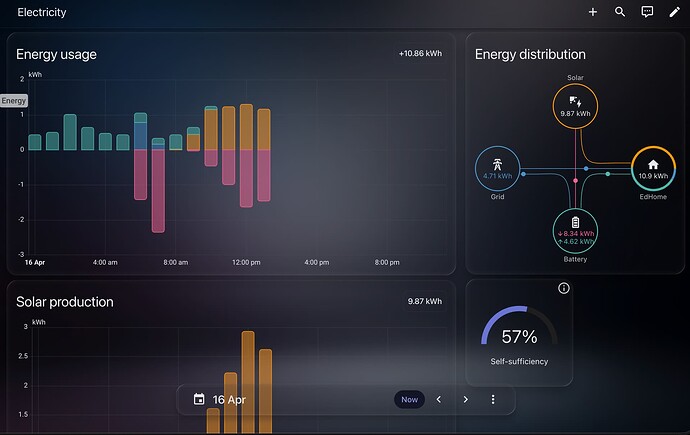
Task: Click the 8.34 kWh battery charge value
Action: click(576, 234)
